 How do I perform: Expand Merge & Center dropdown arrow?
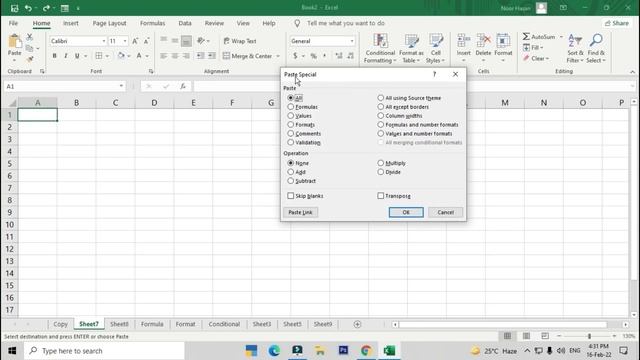point(278,56)
